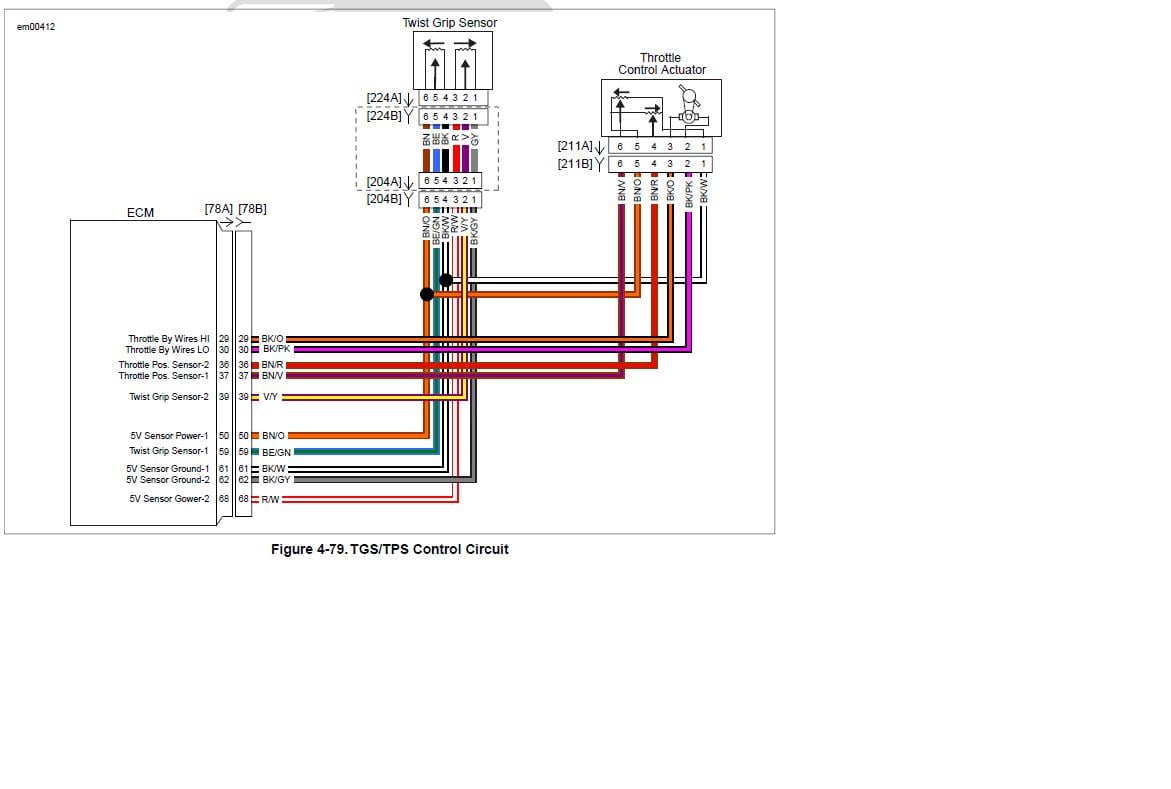This screenshot has height=789, width=1171.
Task: Select the [224B] connector label
Action: point(384,116)
